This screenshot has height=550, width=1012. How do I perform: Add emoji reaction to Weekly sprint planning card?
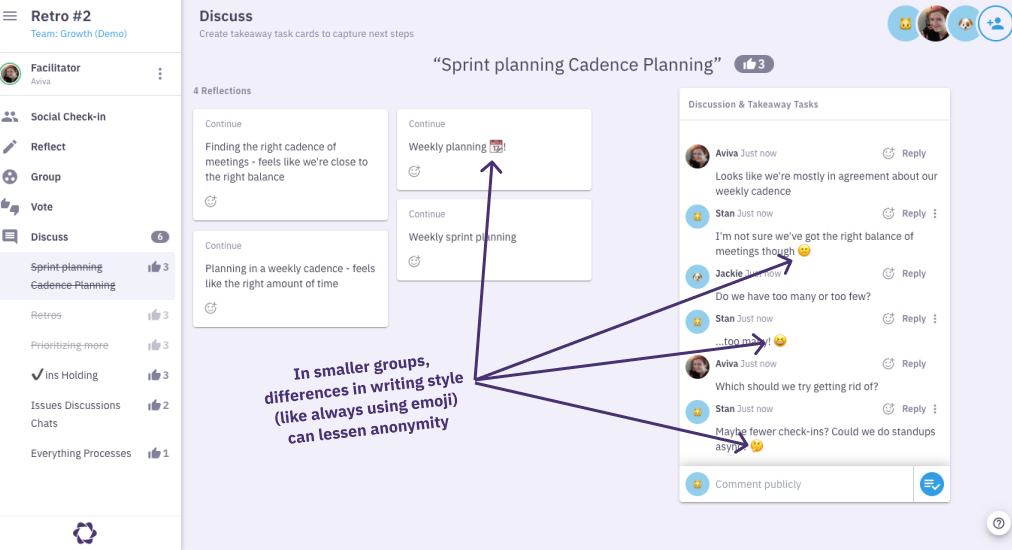click(415, 262)
